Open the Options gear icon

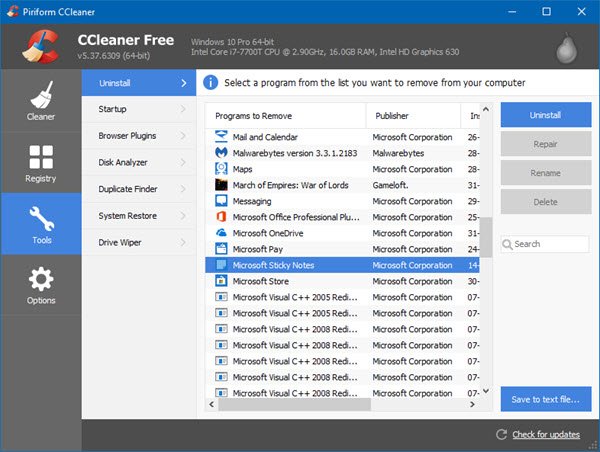[41, 279]
